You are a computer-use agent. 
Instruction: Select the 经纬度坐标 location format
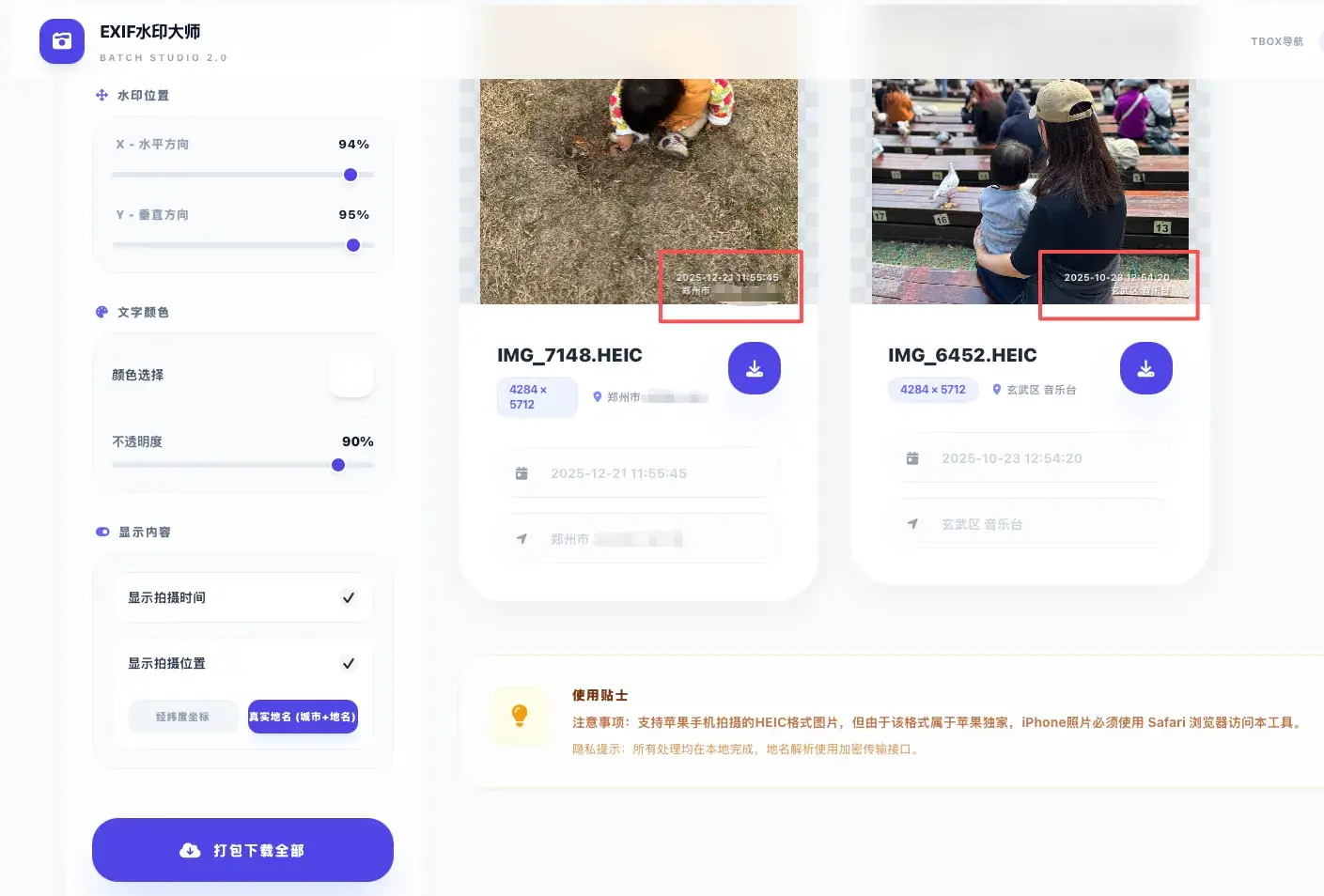pos(182,717)
